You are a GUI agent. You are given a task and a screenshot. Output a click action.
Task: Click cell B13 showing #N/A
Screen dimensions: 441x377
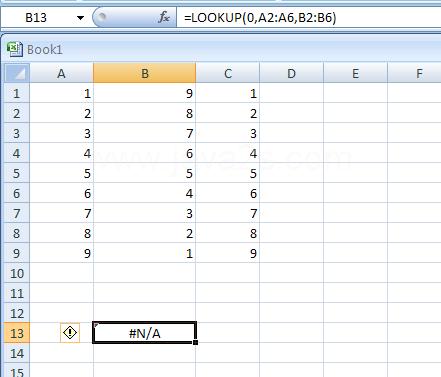(144, 333)
